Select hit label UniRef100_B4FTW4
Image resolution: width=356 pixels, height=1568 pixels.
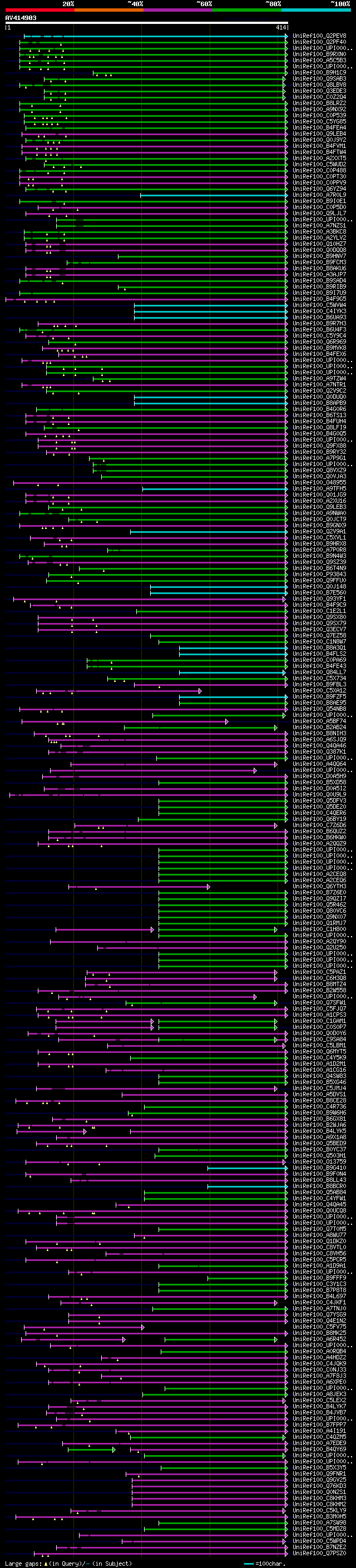pos(319,152)
